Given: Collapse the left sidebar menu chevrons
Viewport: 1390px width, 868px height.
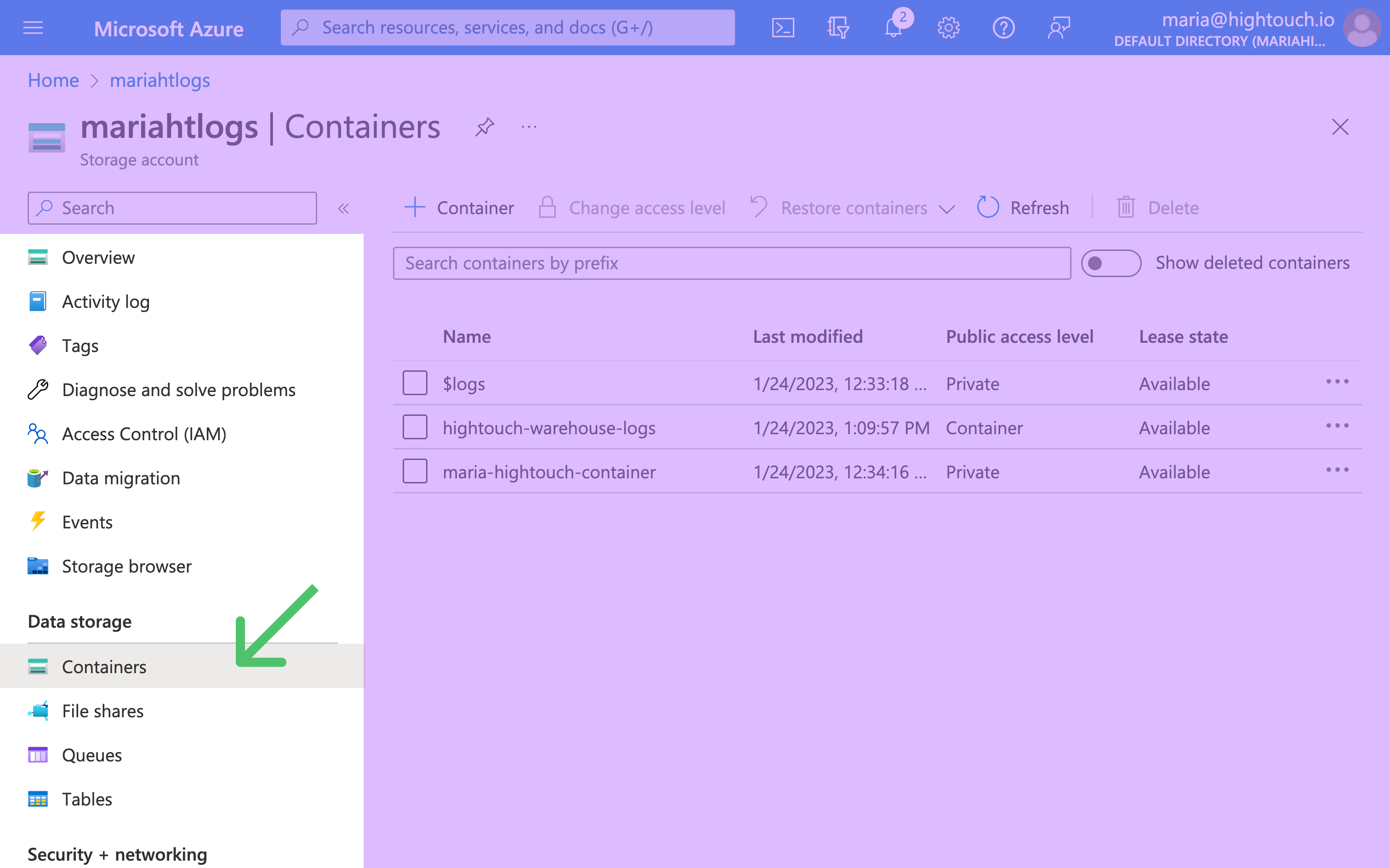Looking at the screenshot, I should pyautogui.click(x=343, y=209).
